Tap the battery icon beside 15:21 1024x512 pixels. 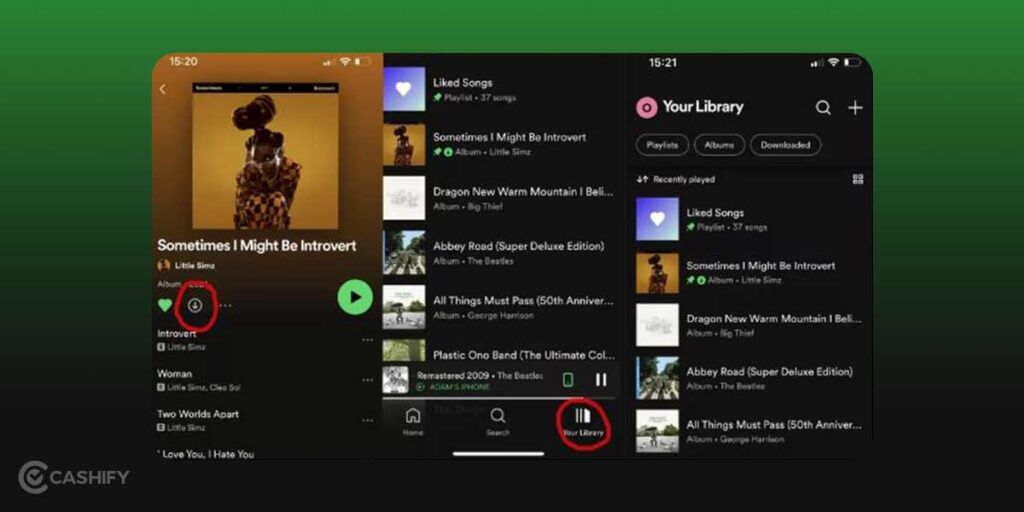tap(852, 63)
